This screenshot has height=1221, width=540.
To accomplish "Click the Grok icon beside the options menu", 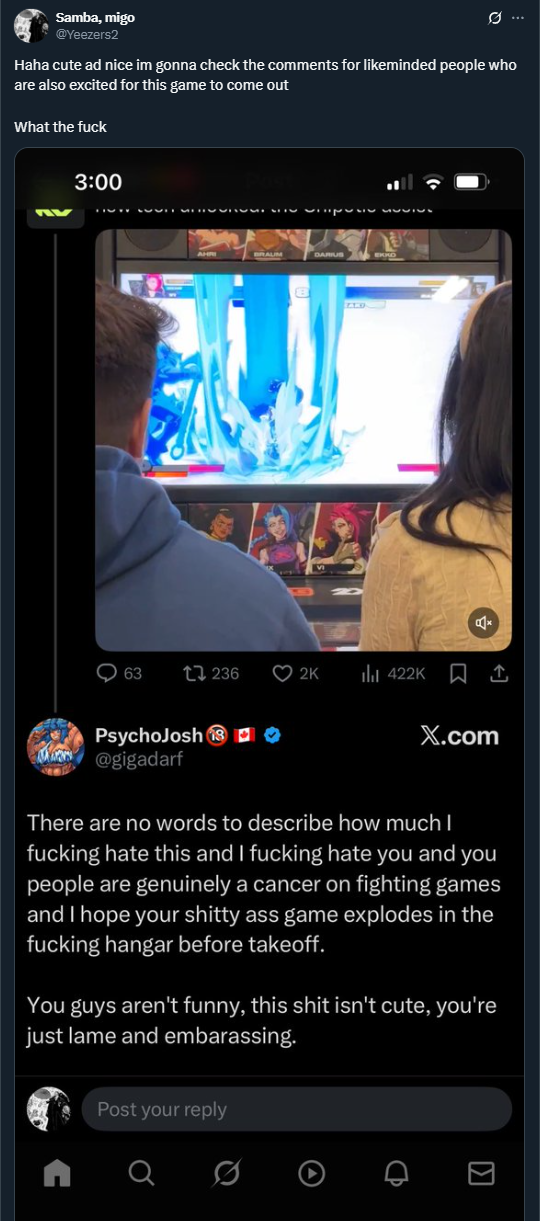I will point(493,18).
